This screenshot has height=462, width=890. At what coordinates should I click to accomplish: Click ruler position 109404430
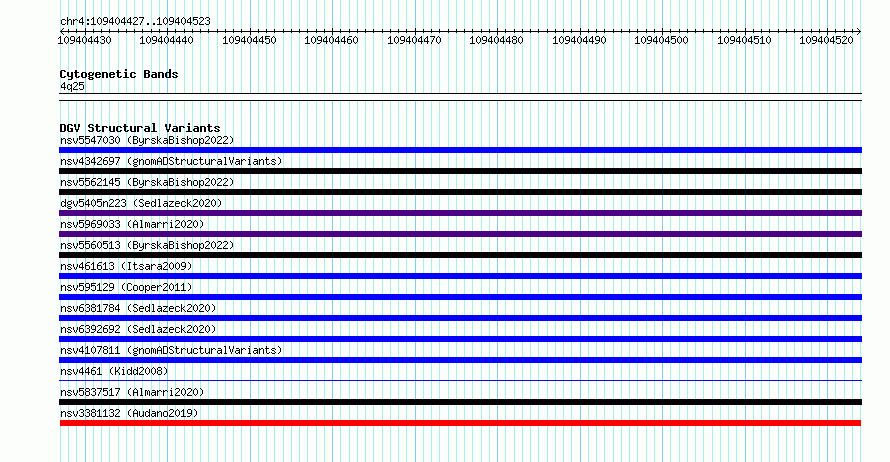click(85, 40)
